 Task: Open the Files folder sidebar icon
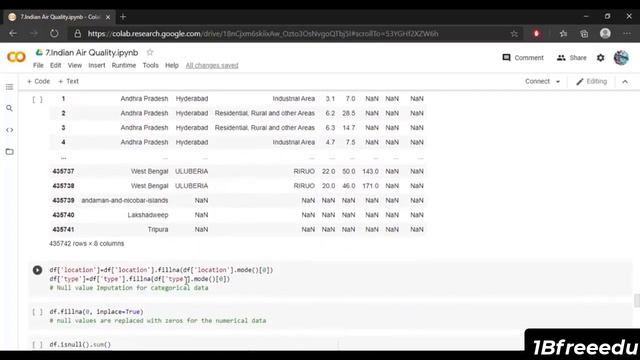click(9, 151)
